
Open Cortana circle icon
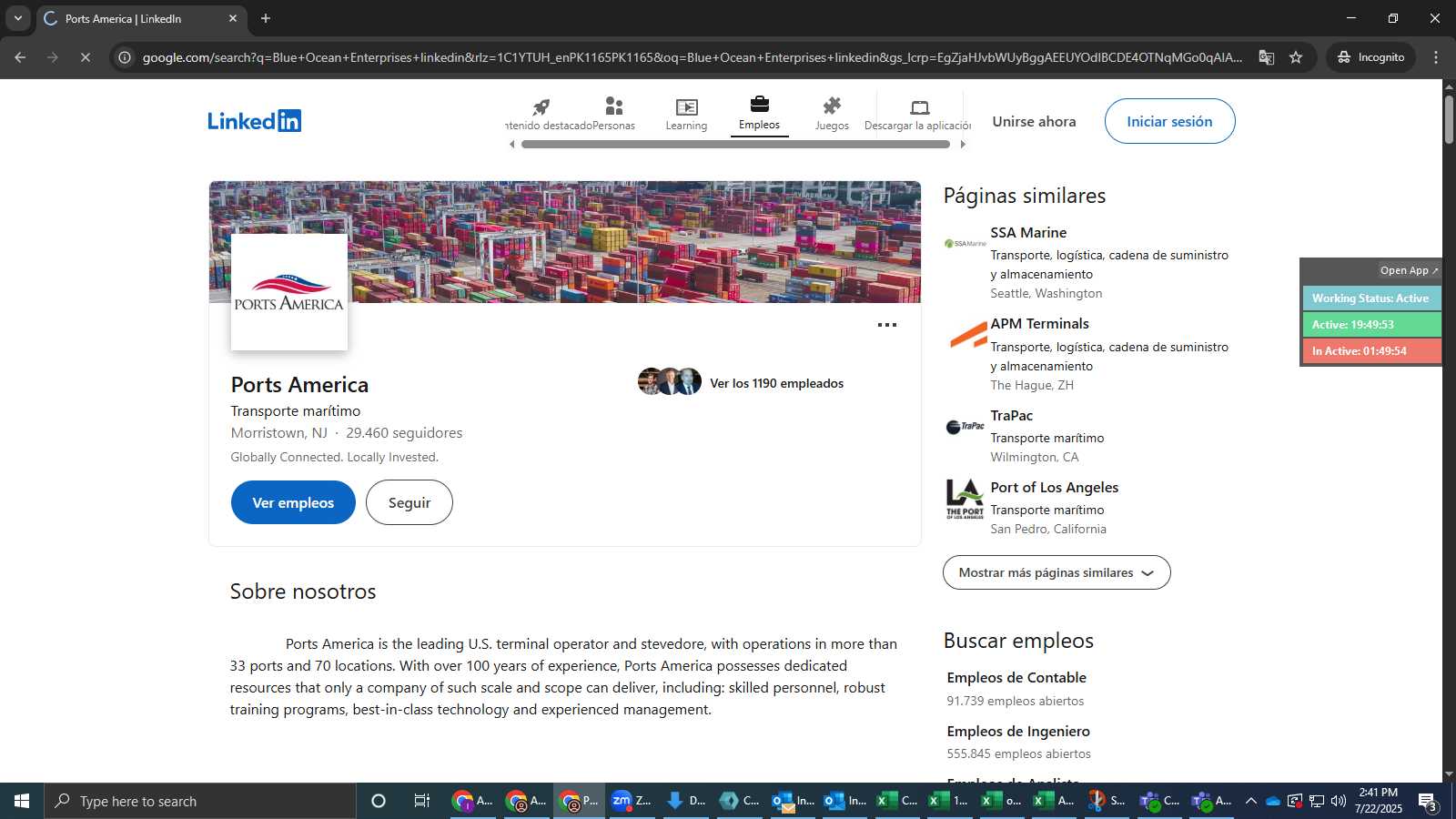(x=379, y=801)
